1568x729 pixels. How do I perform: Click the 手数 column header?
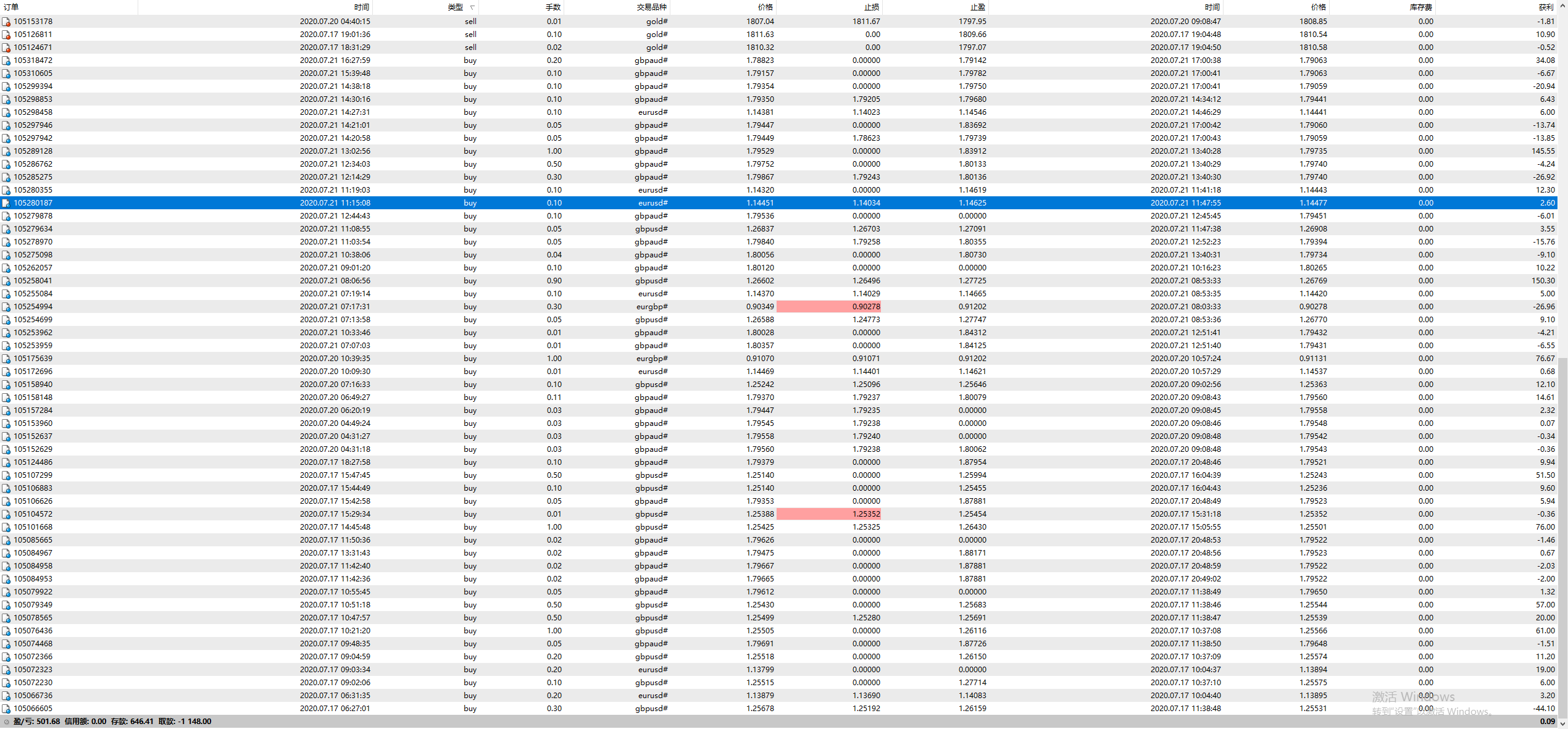(553, 7)
